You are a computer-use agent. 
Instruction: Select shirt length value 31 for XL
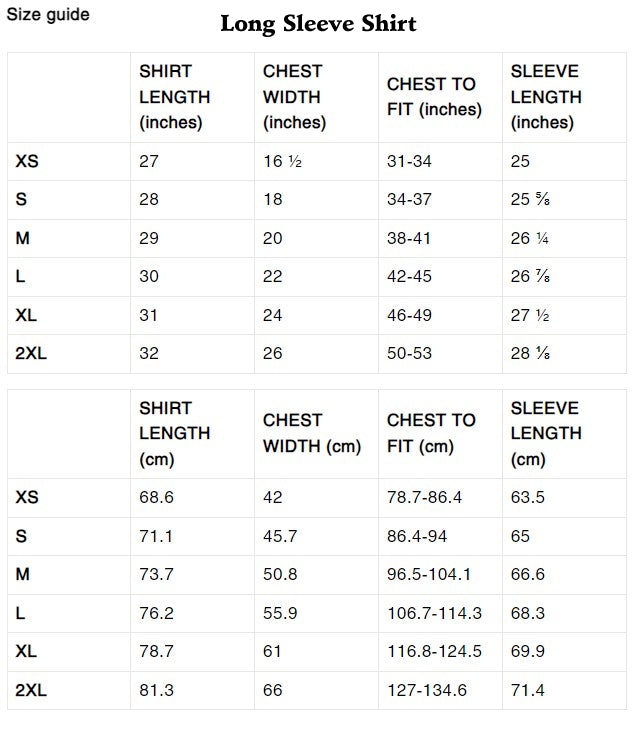(x=149, y=315)
